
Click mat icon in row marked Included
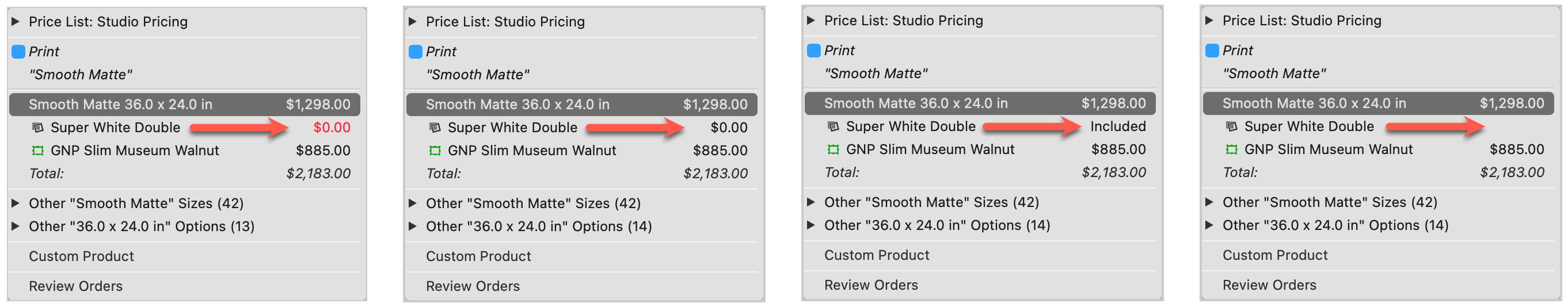pos(833,126)
